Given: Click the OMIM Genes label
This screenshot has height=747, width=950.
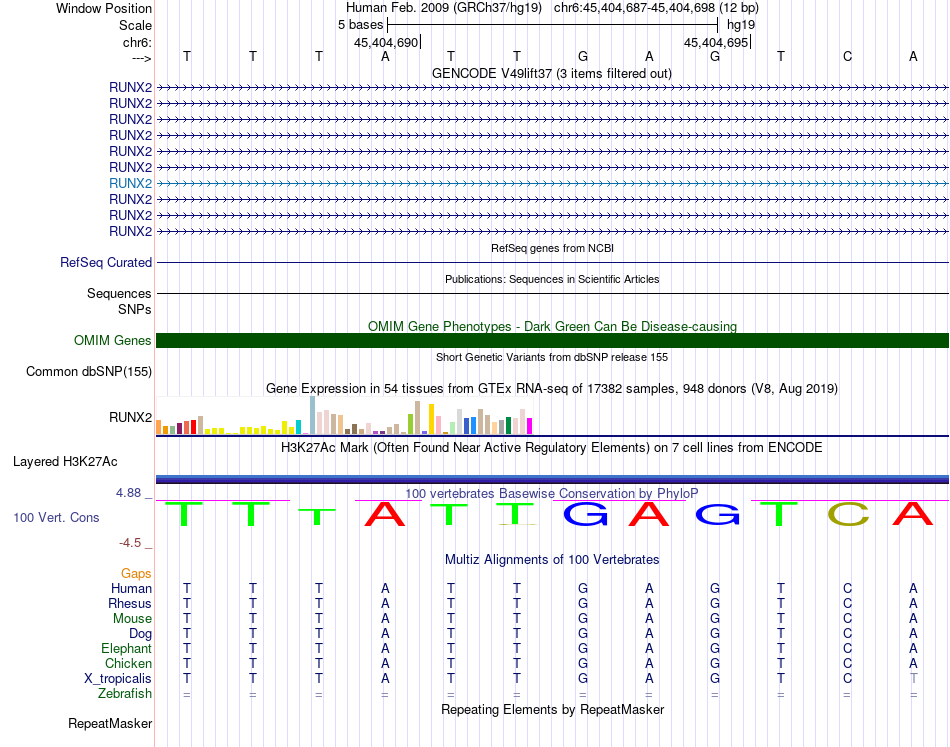Looking at the screenshot, I should click(x=113, y=340).
